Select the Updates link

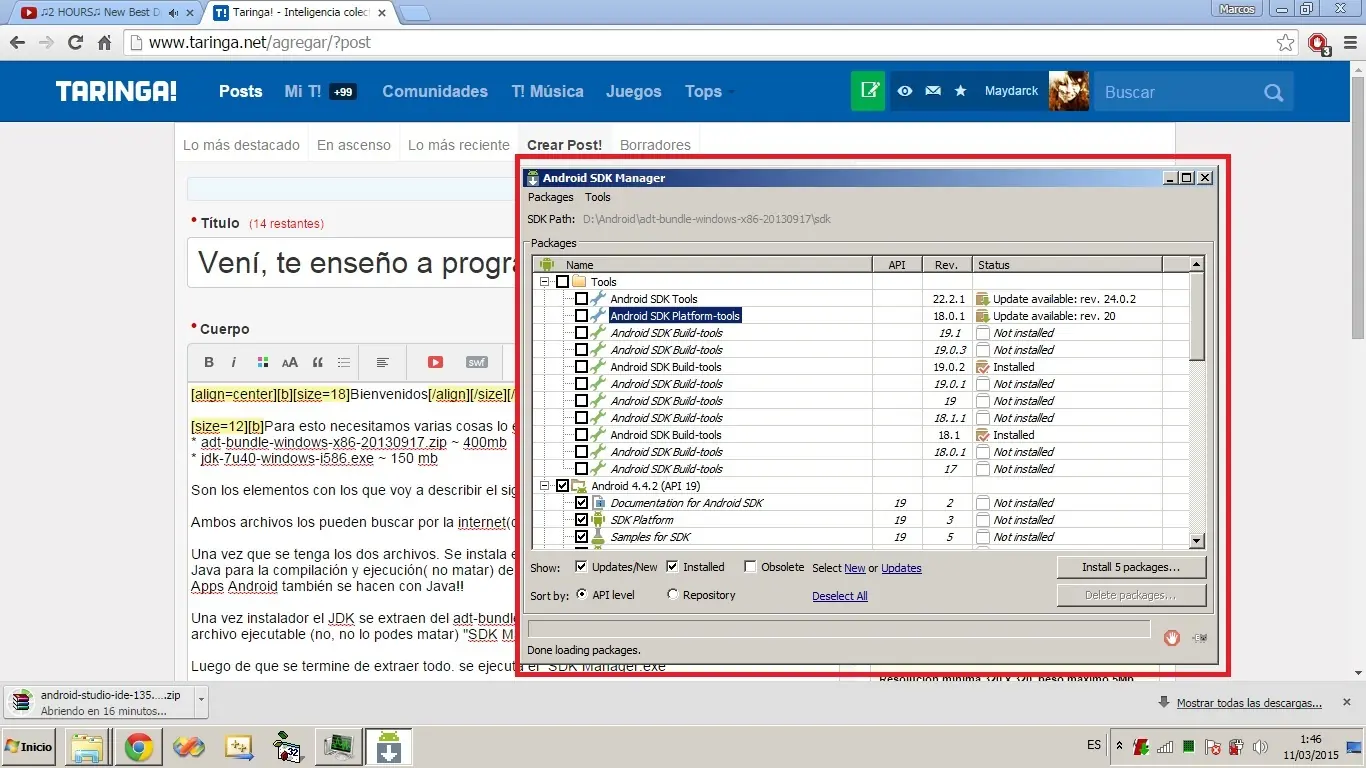point(901,568)
